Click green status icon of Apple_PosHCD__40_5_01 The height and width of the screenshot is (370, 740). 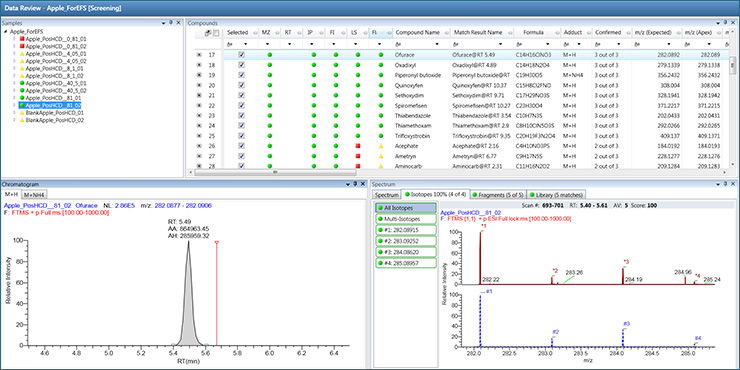22,83
